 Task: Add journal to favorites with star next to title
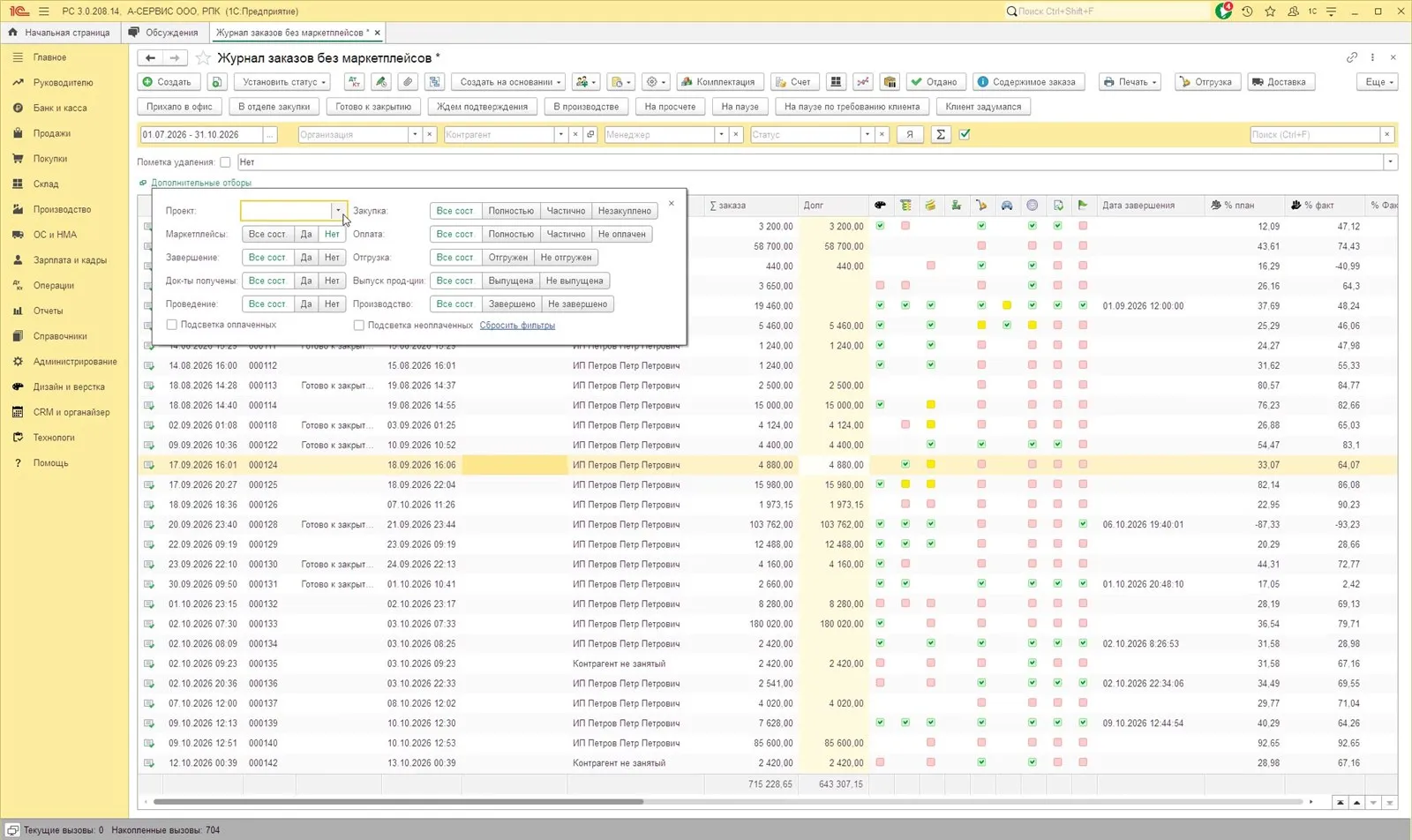pyautogui.click(x=203, y=58)
